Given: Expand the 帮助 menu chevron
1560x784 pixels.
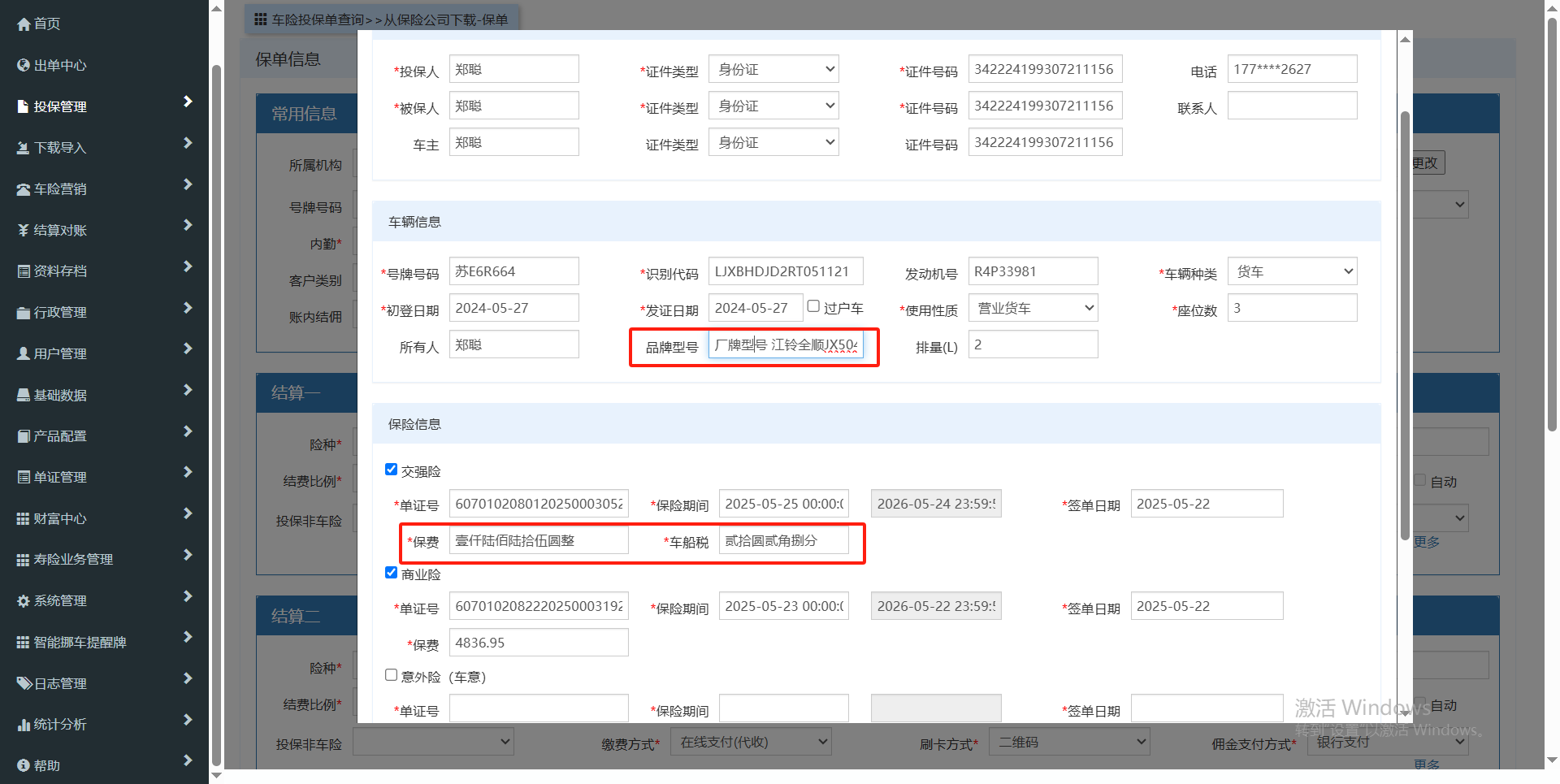Looking at the screenshot, I should tap(188, 761).
